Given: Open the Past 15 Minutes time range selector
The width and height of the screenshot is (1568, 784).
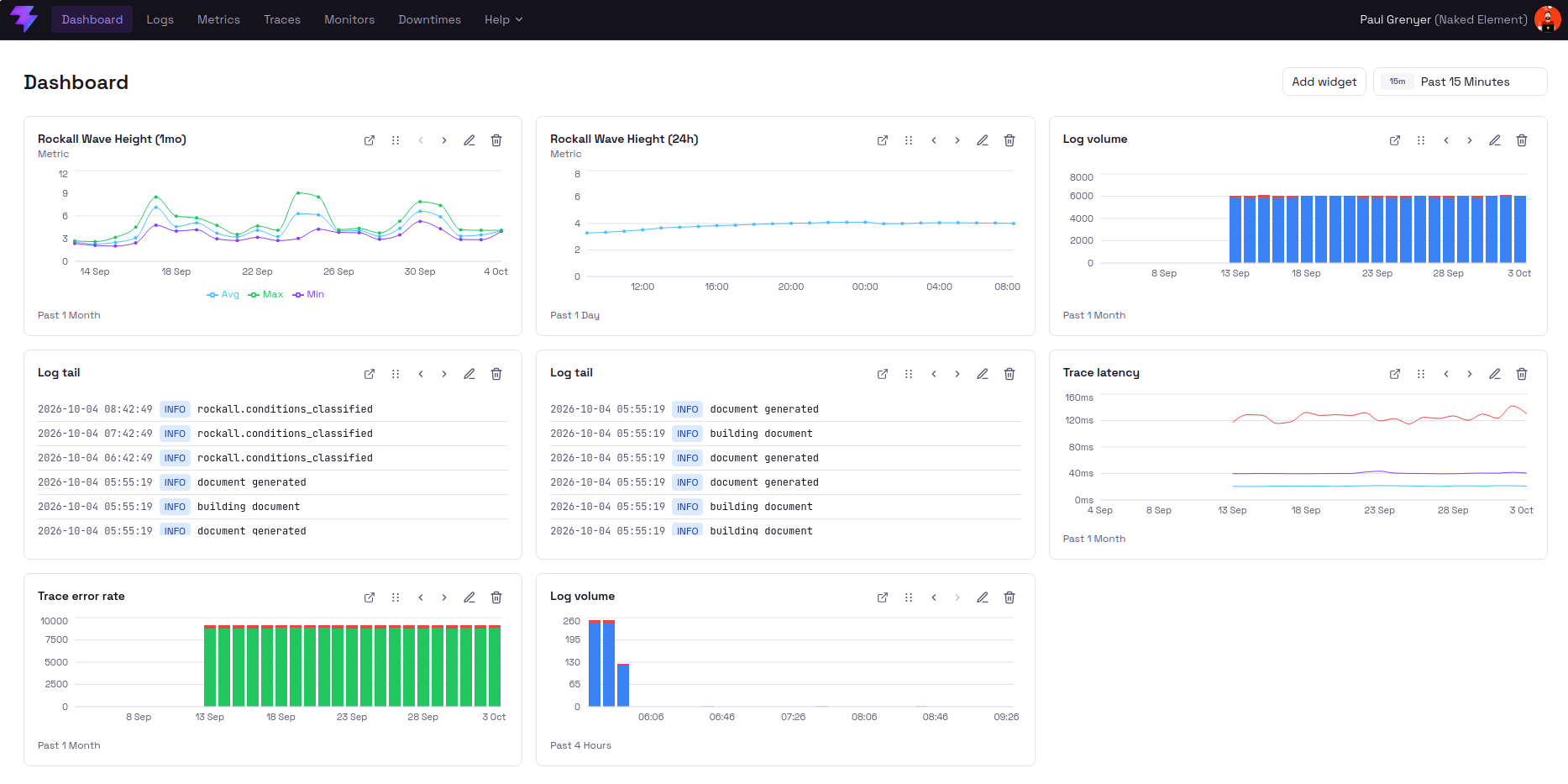Looking at the screenshot, I should 1460,82.
